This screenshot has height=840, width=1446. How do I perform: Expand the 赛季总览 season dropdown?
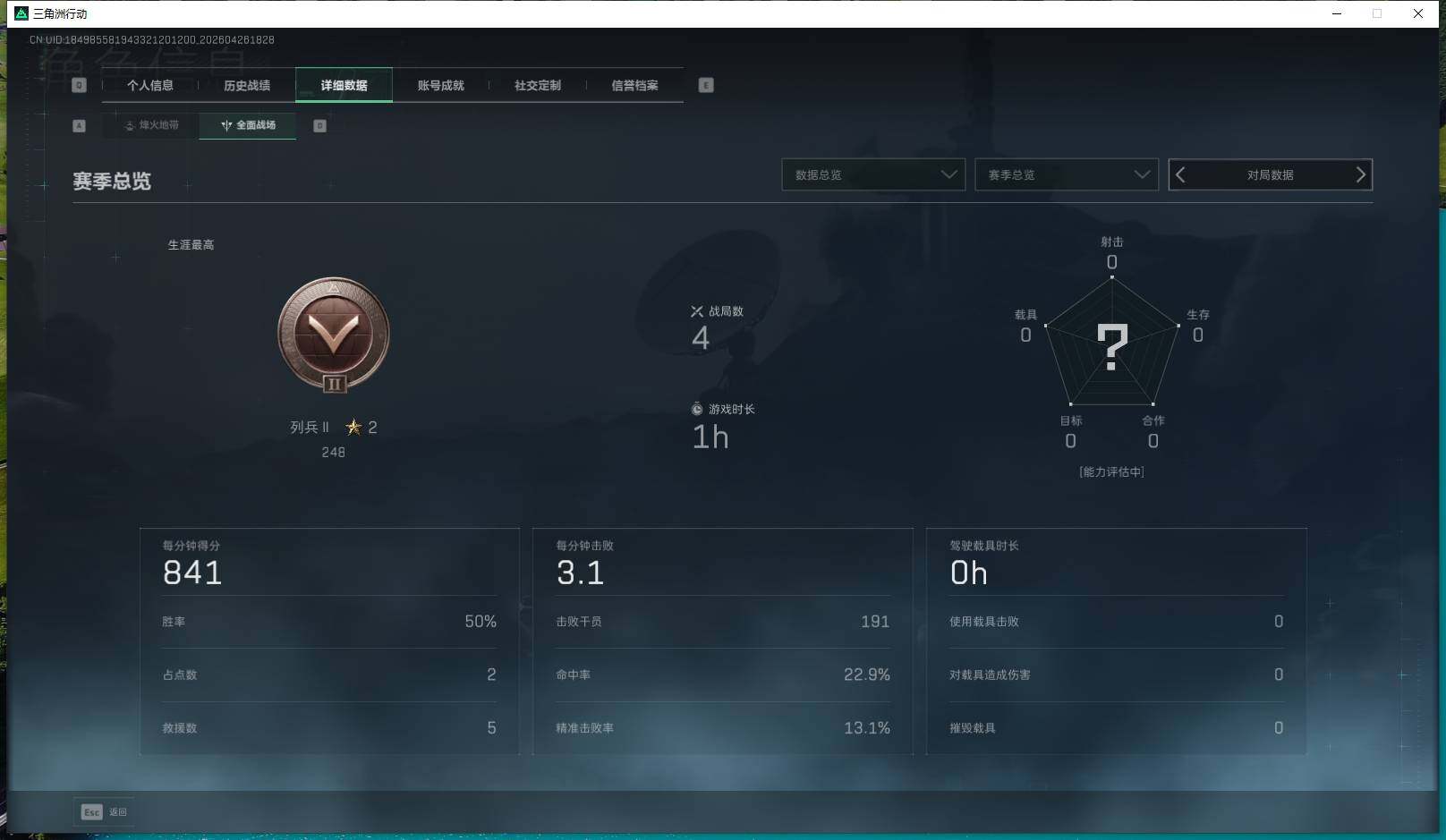pos(1067,174)
